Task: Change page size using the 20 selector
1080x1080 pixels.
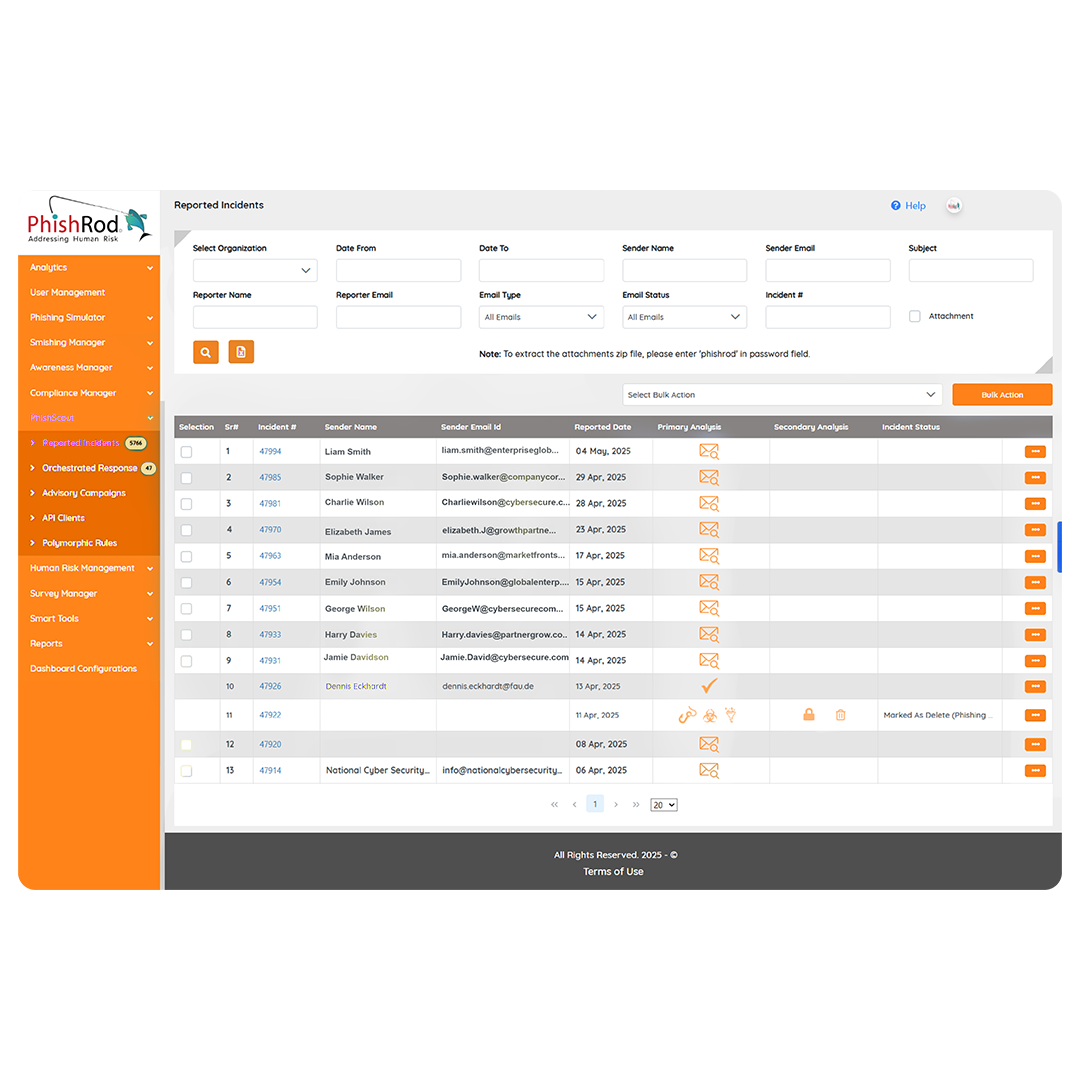Action: 663,804
